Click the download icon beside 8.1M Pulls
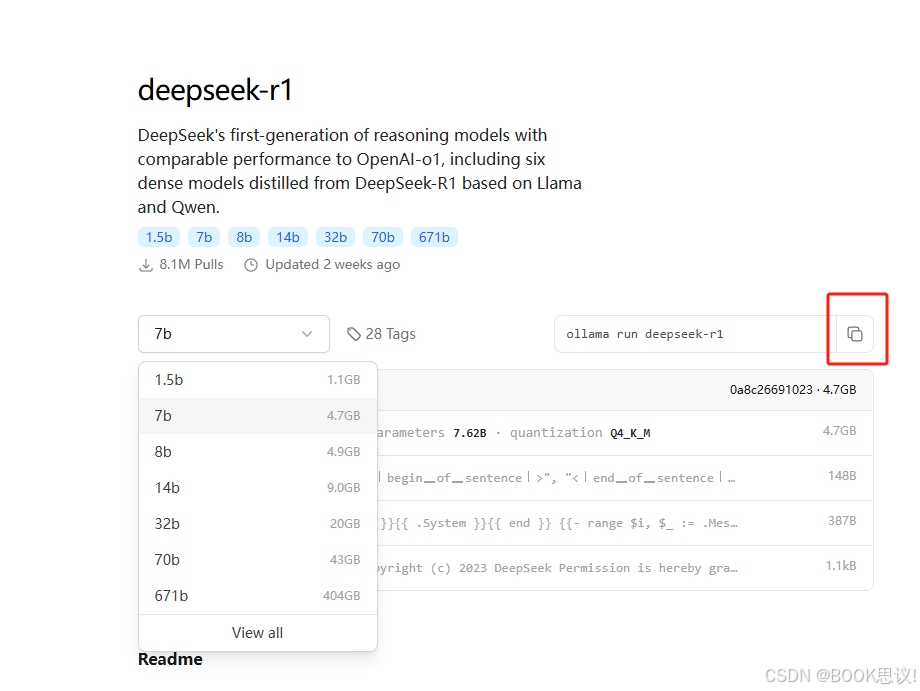 tap(146, 265)
